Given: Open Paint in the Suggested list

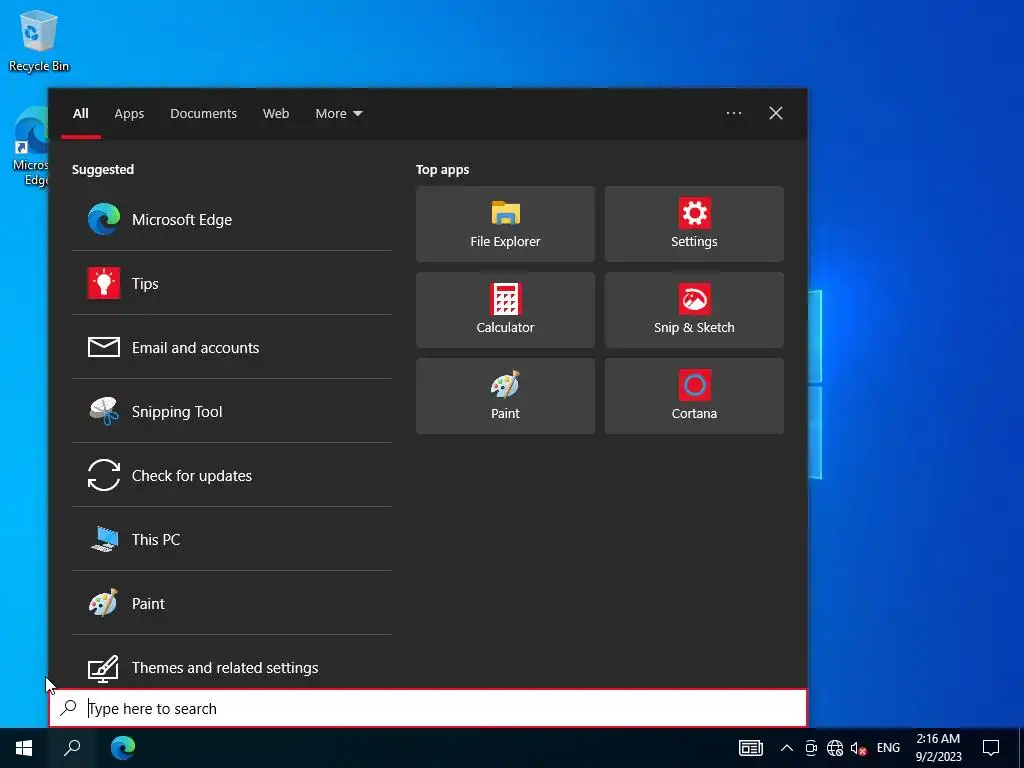Looking at the screenshot, I should pos(232,603).
